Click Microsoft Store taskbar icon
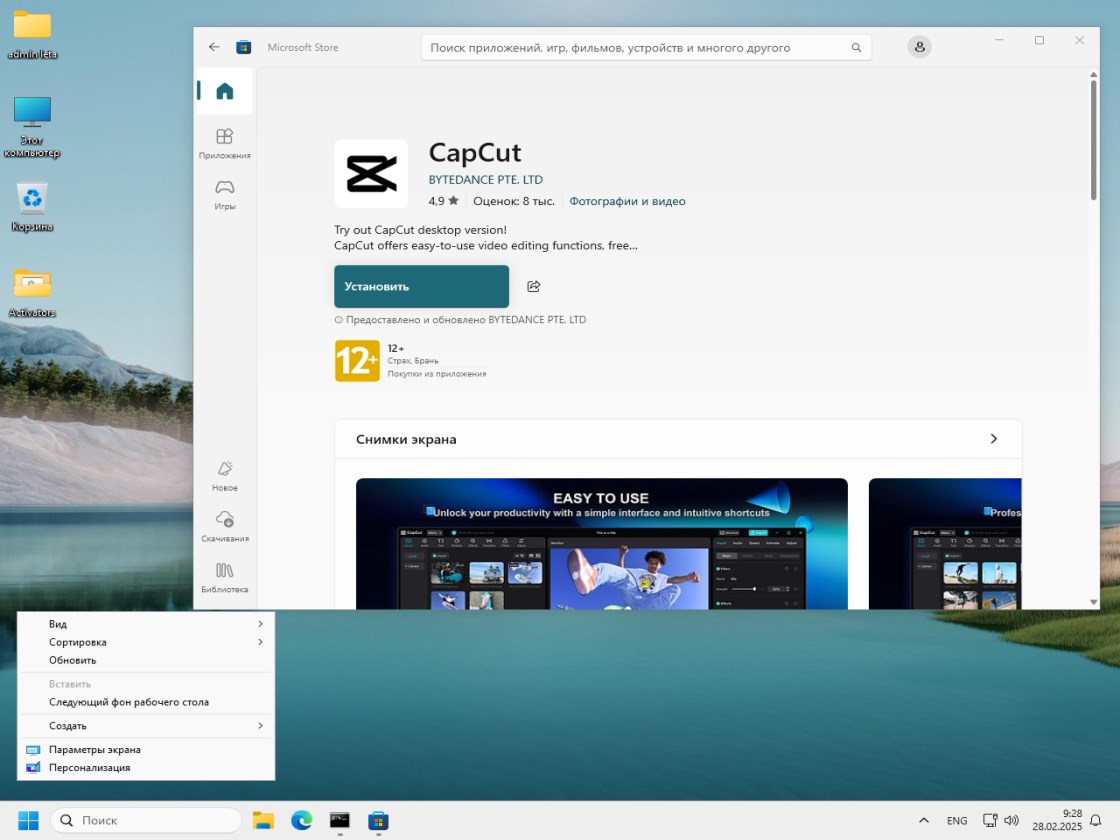 [378, 820]
